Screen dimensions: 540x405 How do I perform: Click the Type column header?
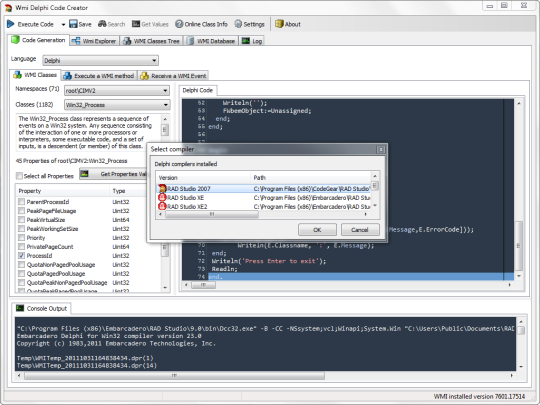point(128,191)
